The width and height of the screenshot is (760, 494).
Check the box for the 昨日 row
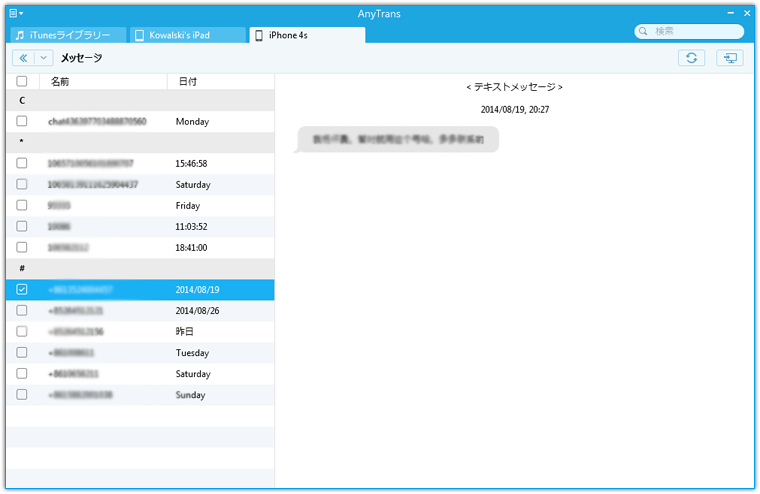pos(22,331)
